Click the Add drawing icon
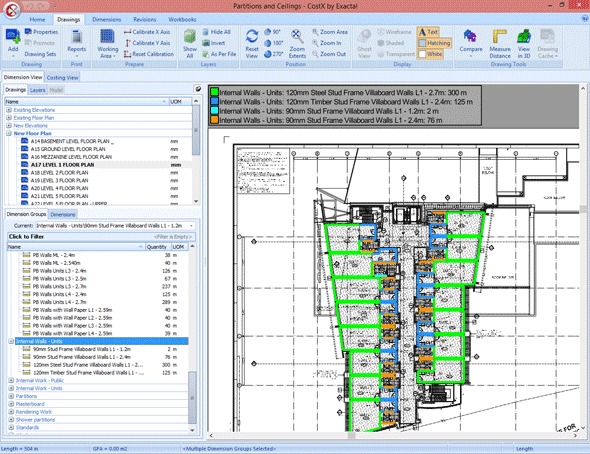Image resolution: width=590 pixels, height=454 pixels. 13,42
